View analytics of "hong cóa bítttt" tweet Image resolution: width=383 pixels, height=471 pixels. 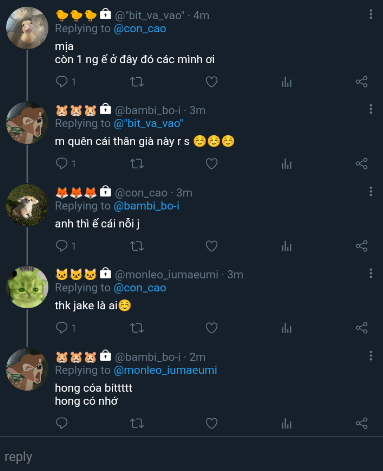(286, 423)
